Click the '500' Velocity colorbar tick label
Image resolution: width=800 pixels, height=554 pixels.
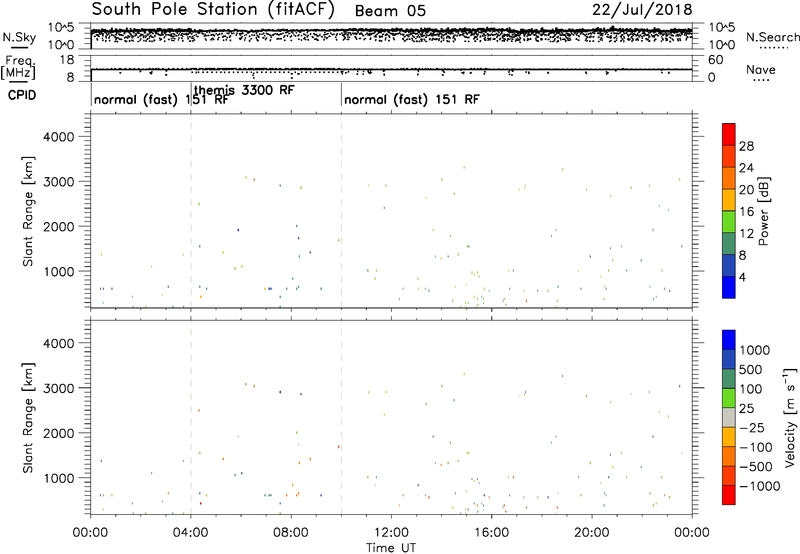(x=751, y=369)
